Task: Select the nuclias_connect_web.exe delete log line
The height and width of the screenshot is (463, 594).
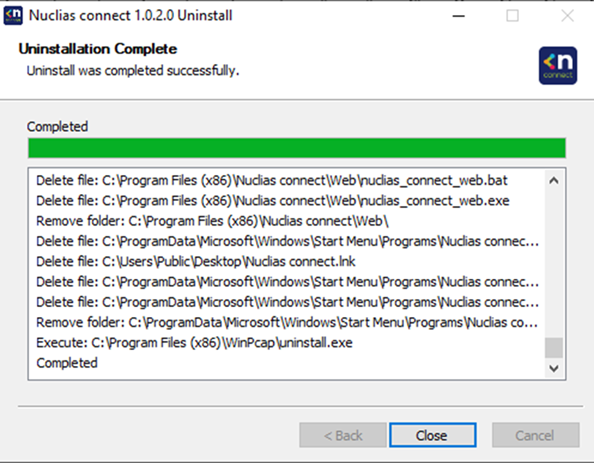Action: (x=272, y=201)
